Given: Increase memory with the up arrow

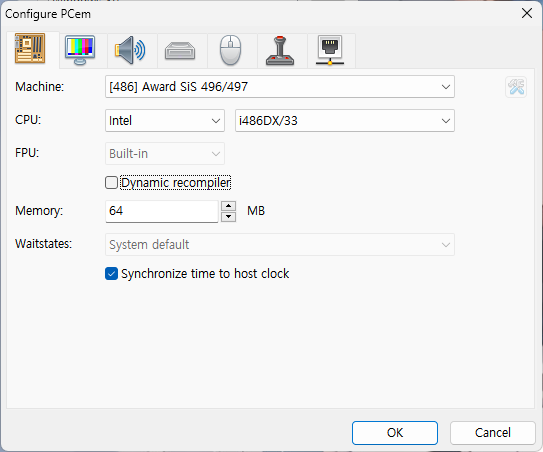Looking at the screenshot, I should pos(229,206).
